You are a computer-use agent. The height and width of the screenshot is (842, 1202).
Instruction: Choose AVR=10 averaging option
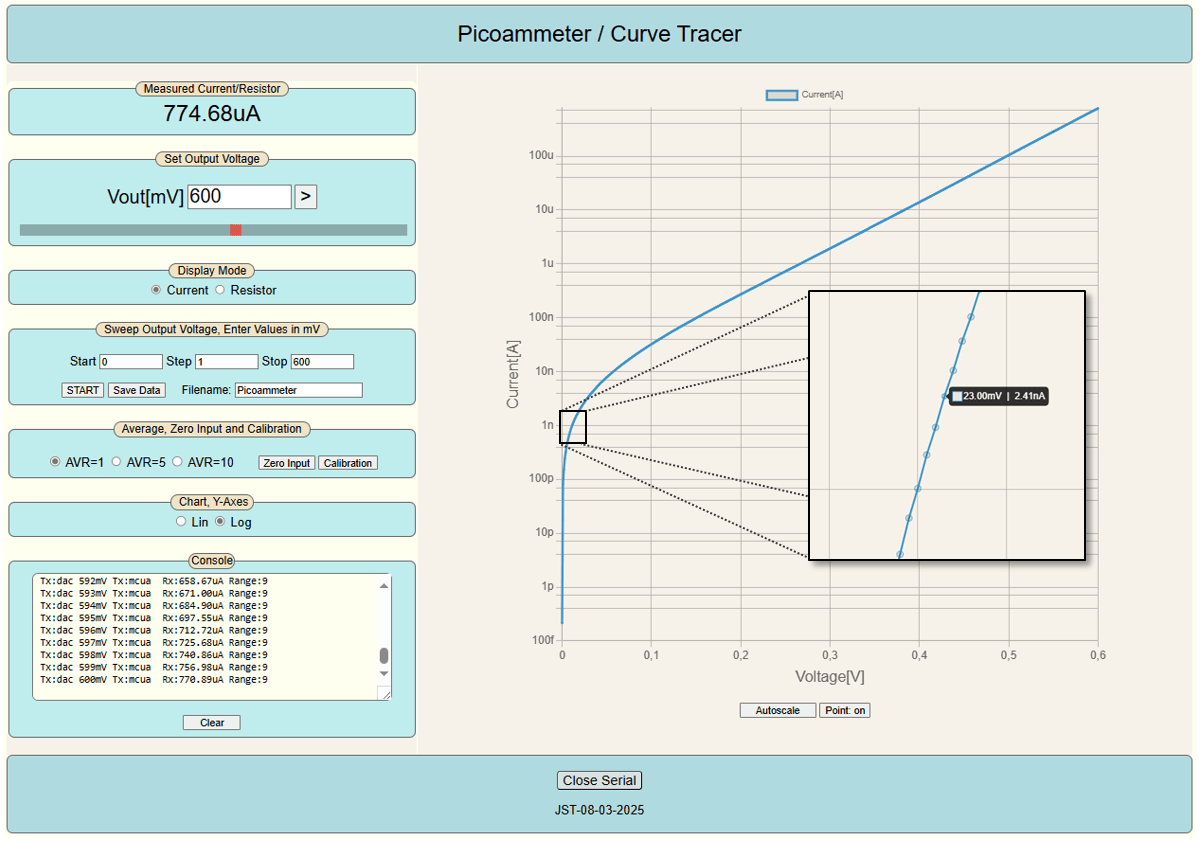coord(178,462)
